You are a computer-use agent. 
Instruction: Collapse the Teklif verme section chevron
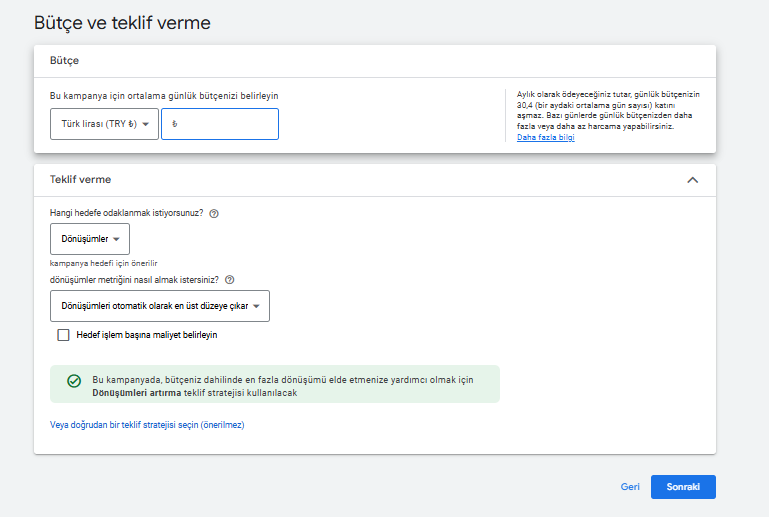(x=692, y=180)
